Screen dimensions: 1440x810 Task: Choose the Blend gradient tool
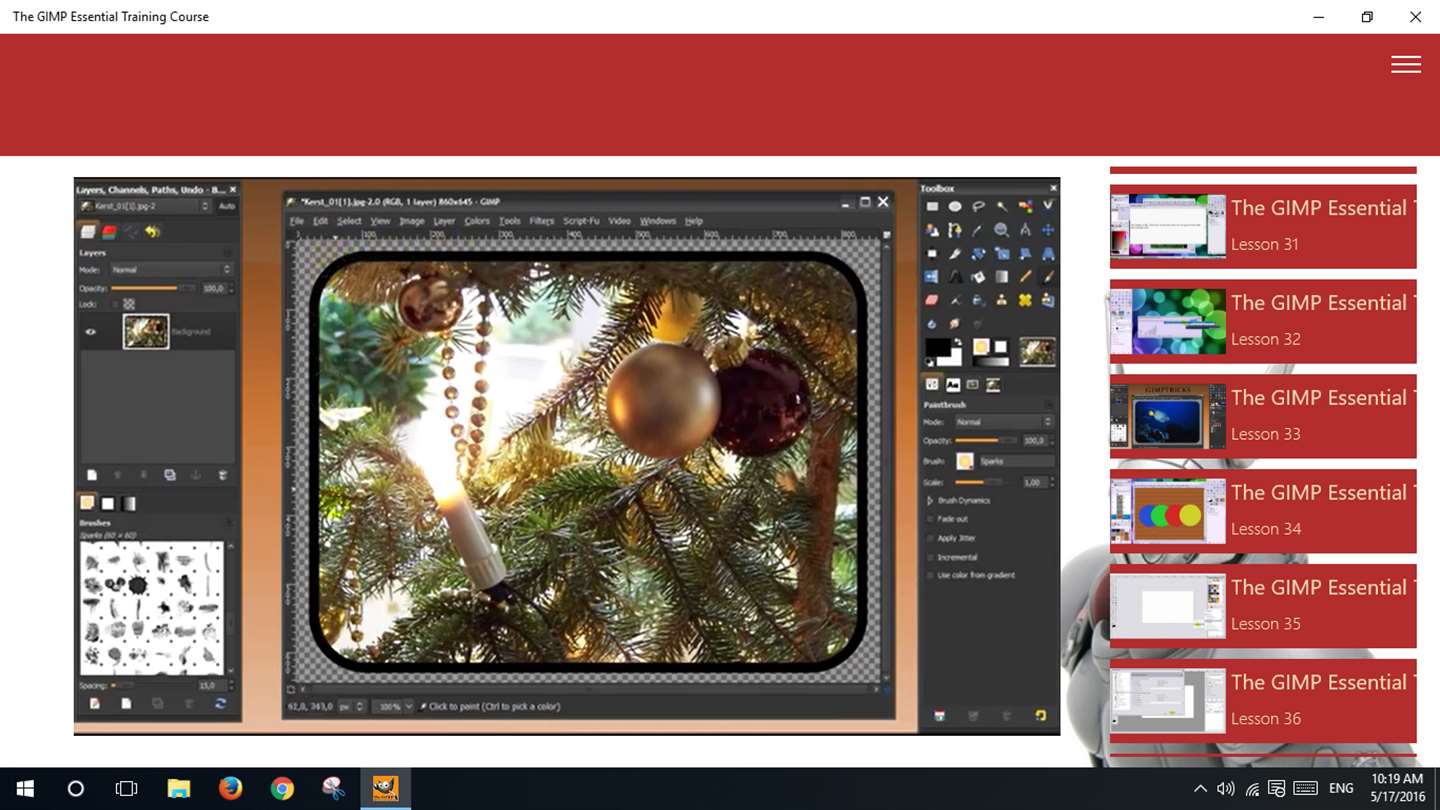click(x=1001, y=276)
